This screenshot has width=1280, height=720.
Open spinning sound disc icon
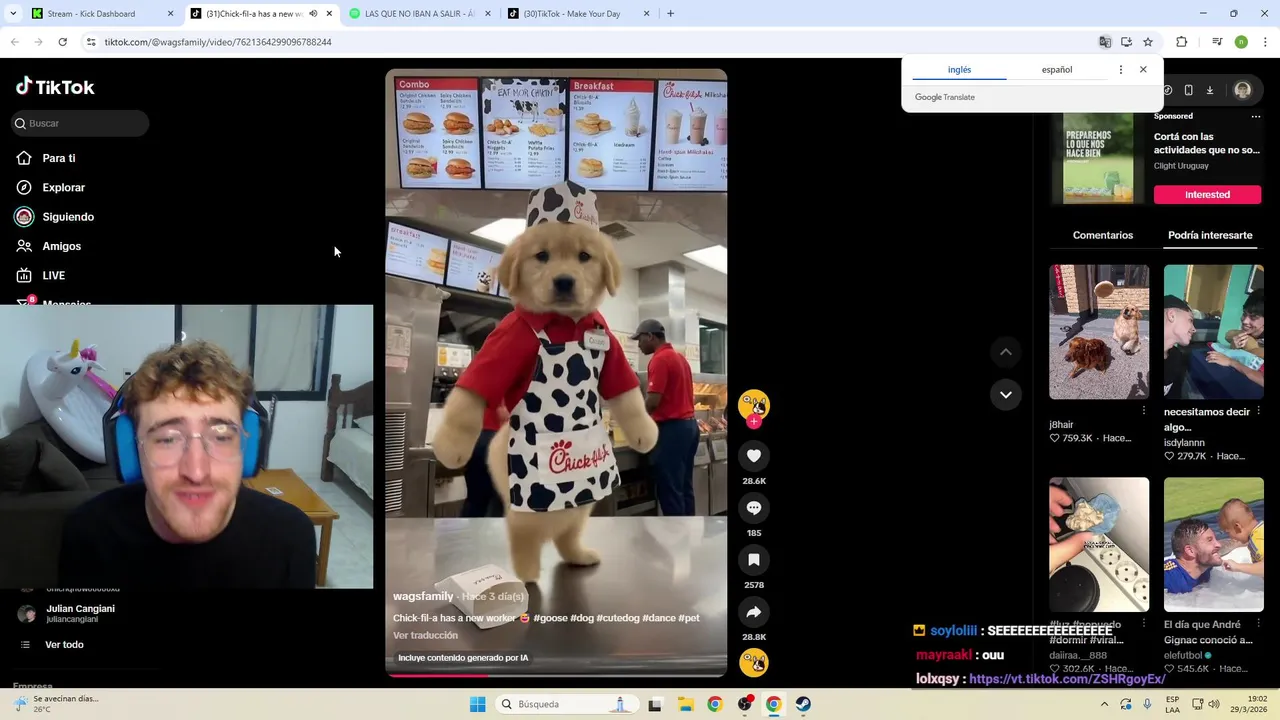tap(754, 662)
